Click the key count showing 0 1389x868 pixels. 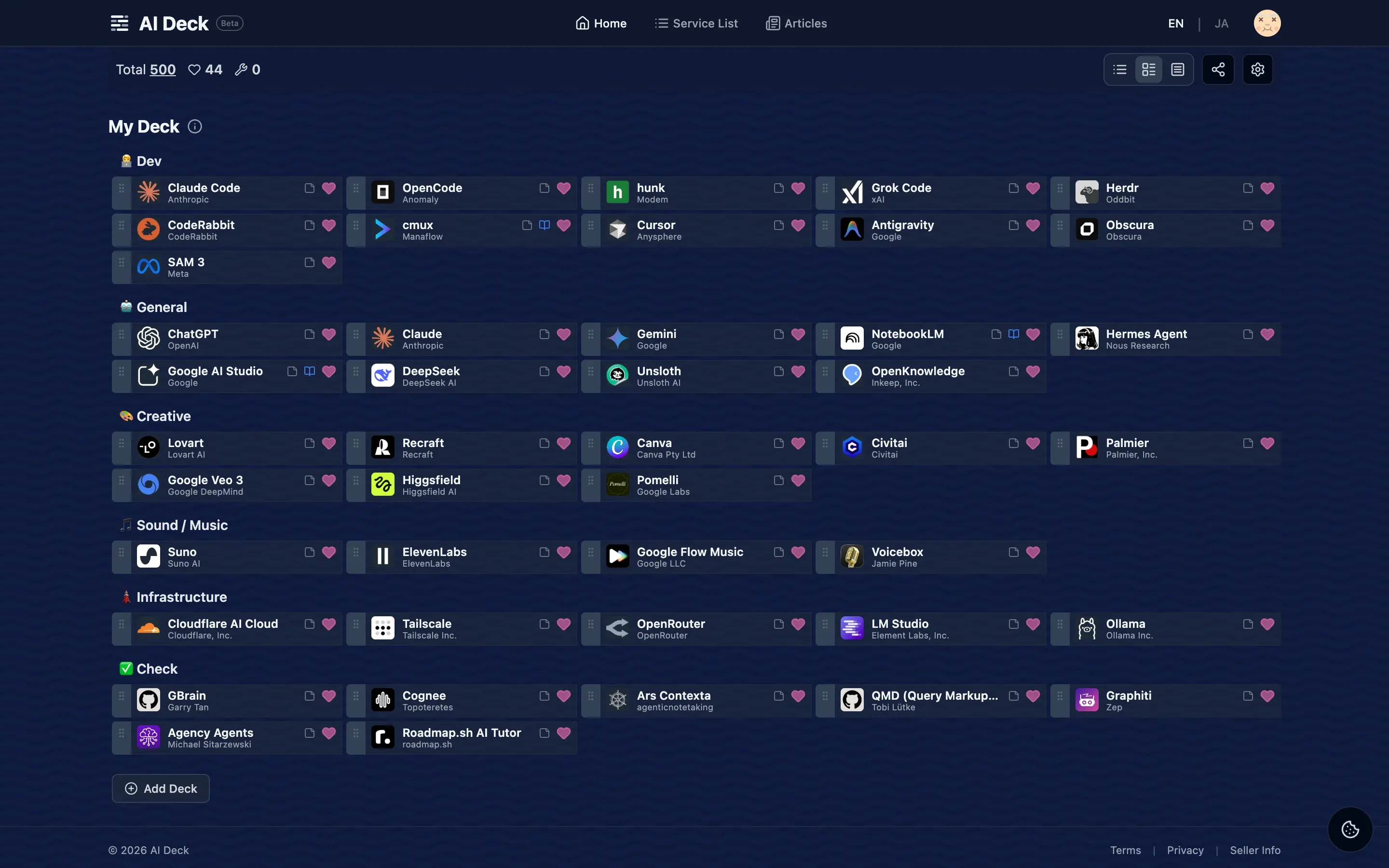tap(248, 69)
